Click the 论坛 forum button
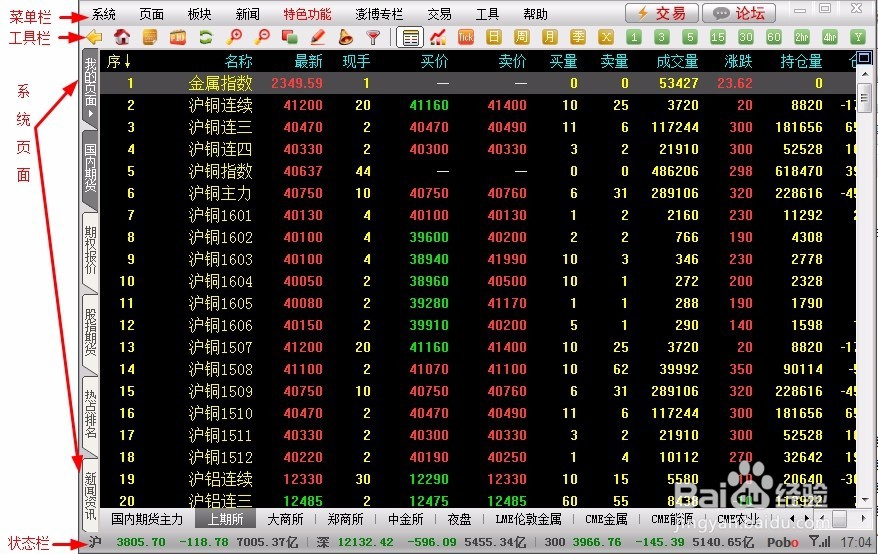878x554 pixels. click(739, 13)
